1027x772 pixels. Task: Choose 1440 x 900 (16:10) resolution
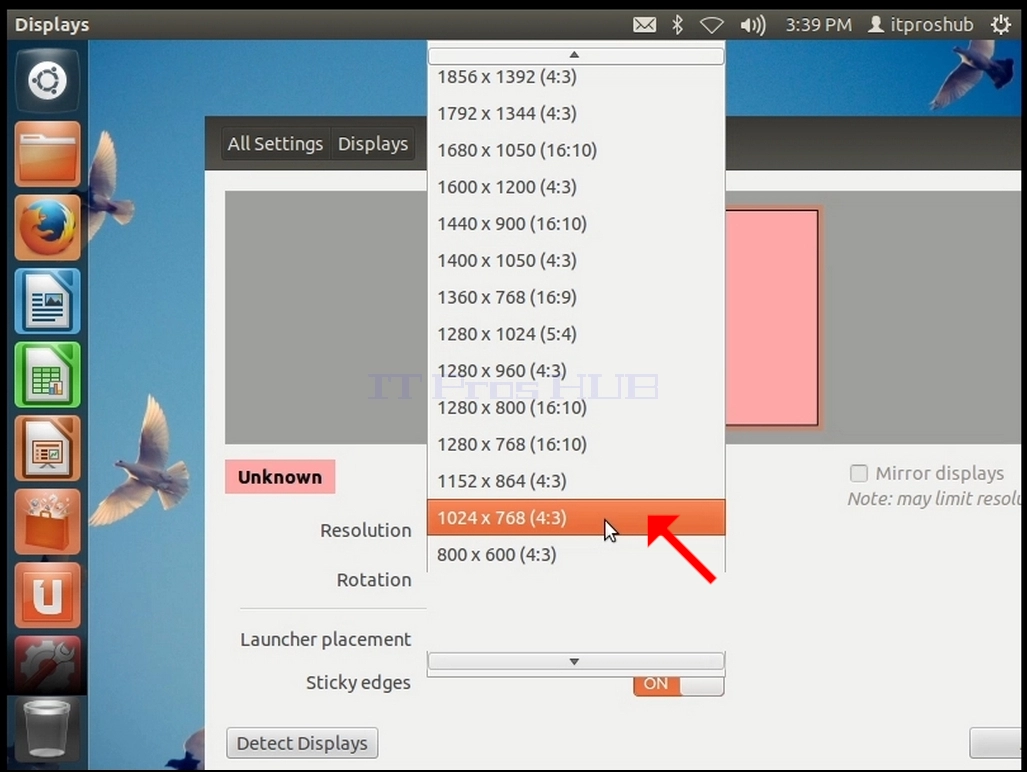pyautogui.click(x=576, y=223)
